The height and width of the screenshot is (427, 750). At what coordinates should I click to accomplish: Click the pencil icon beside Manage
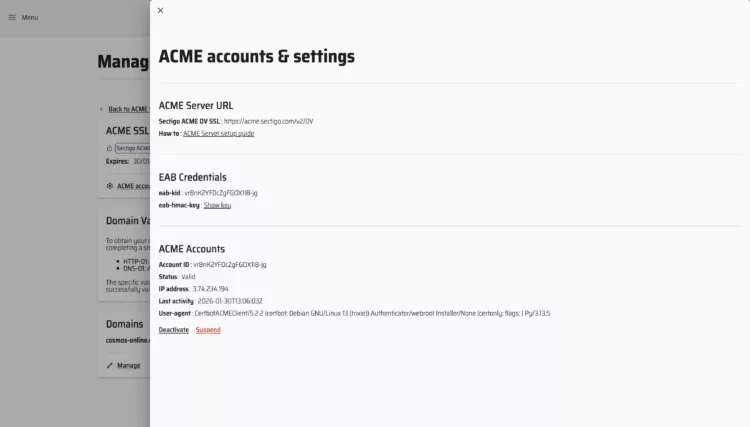[109, 365]
